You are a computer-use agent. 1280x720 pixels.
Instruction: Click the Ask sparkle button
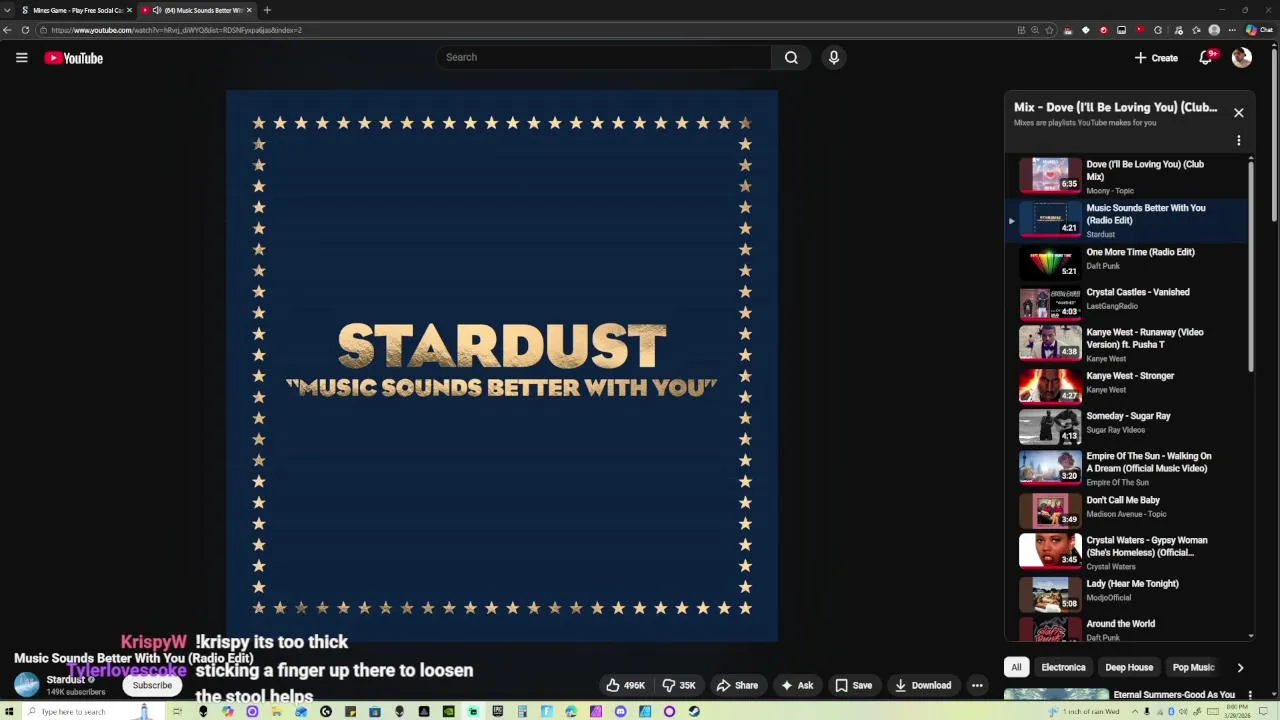pyautogui.click(x=797, y=685)
